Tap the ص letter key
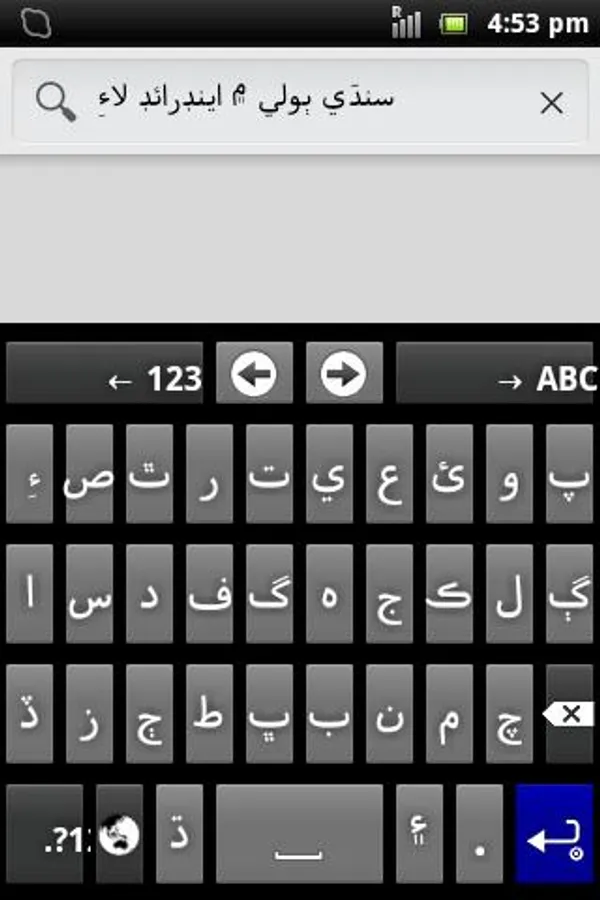This screenshot has height=900, width=600. 90,474
